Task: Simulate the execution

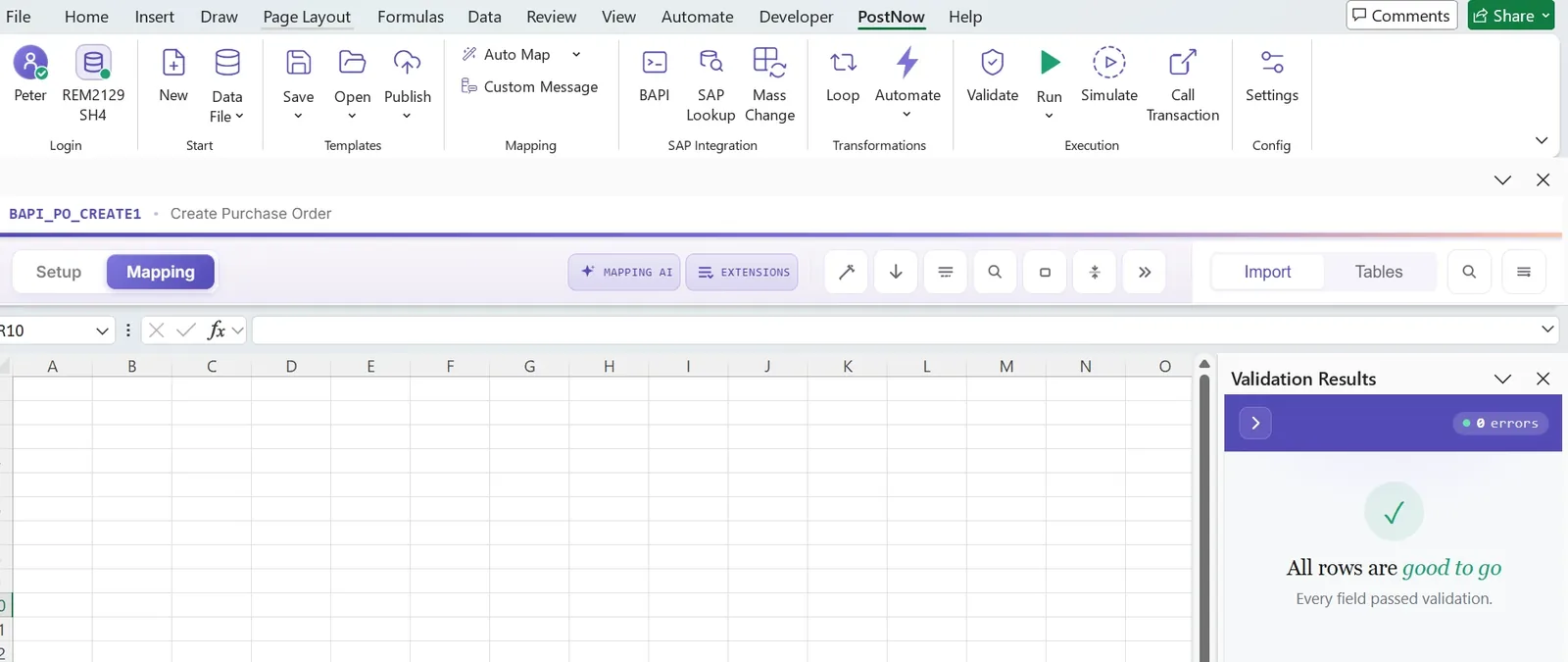Action: [1108, 75]
